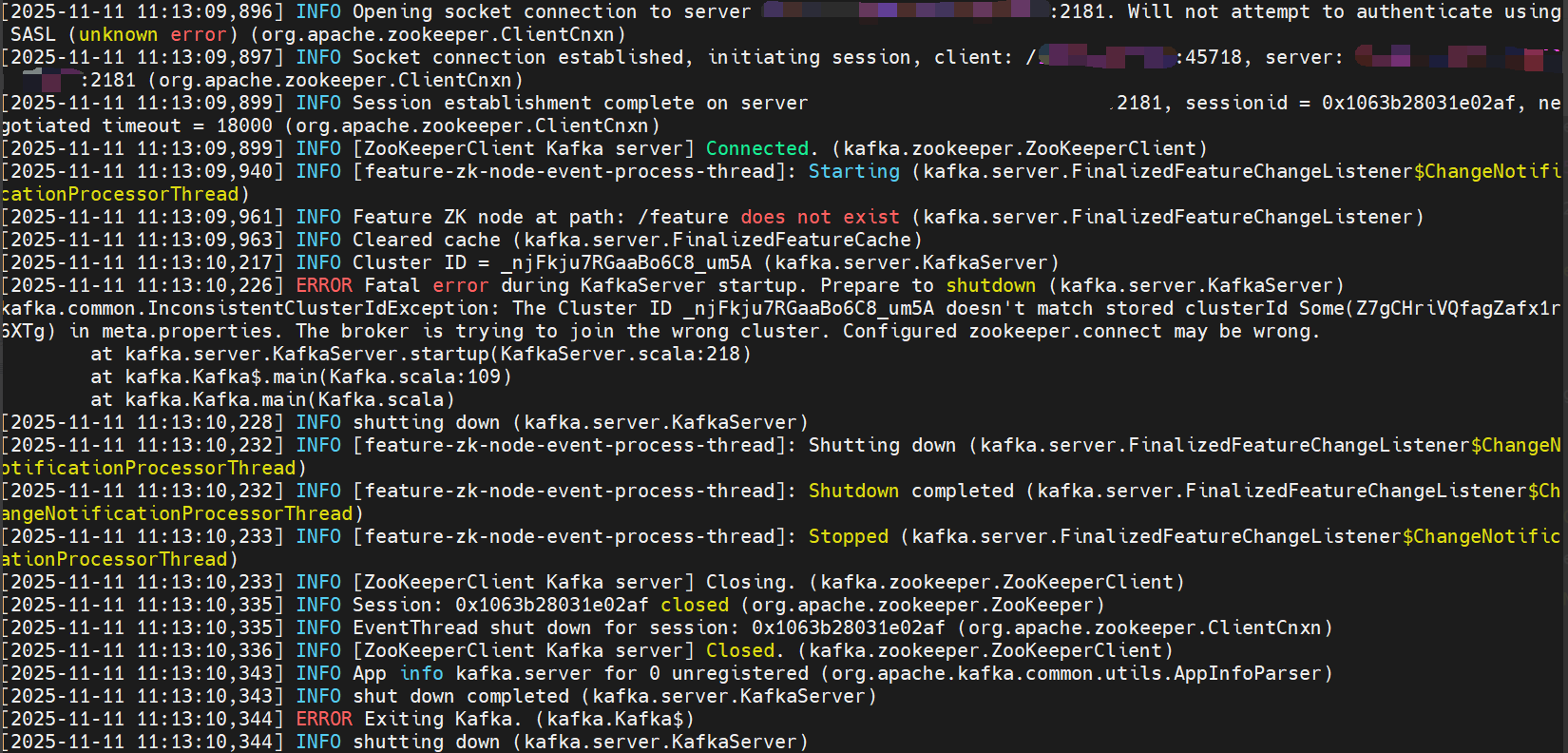Click the "InconsistentClusterIdException" exception name
Image resolution: width=1568 pixels, height=753 pixels.
(318, 308)
